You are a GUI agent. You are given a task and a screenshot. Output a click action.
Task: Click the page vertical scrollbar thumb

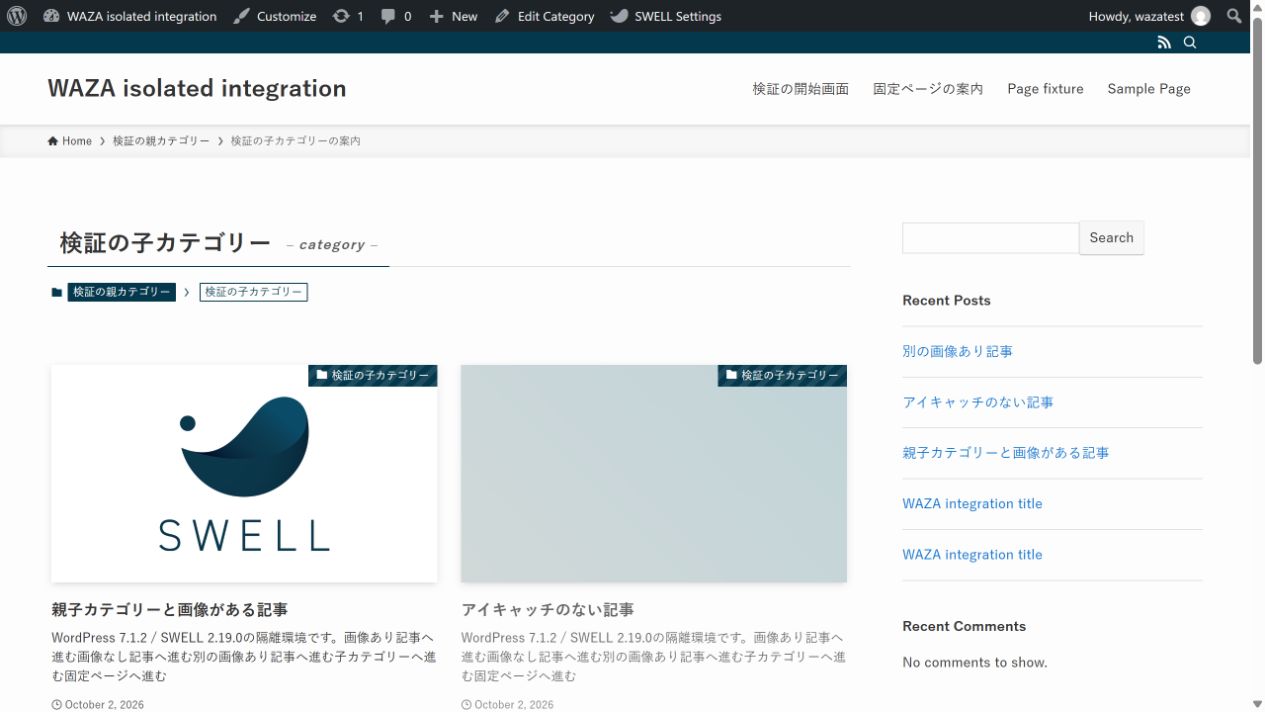pos(1258,190)
